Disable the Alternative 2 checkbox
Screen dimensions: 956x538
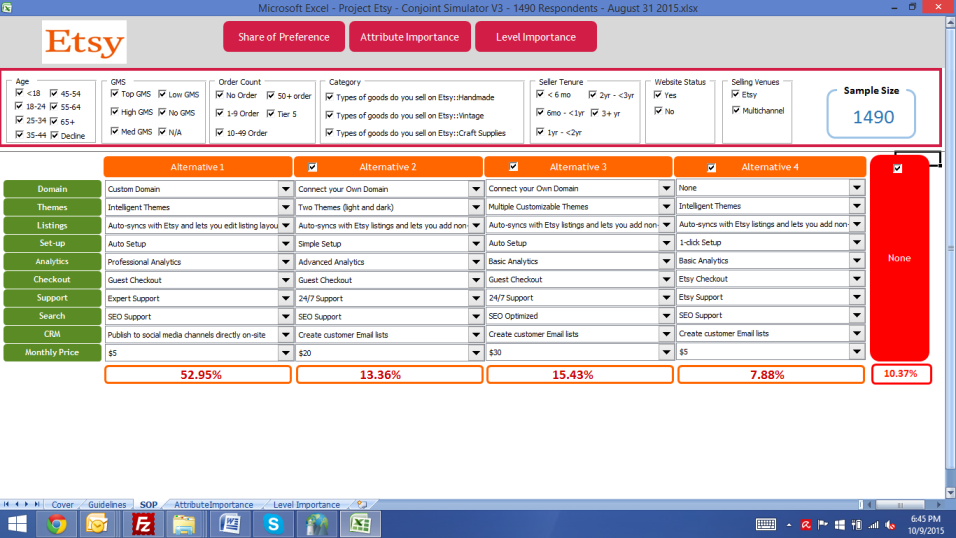313,167
